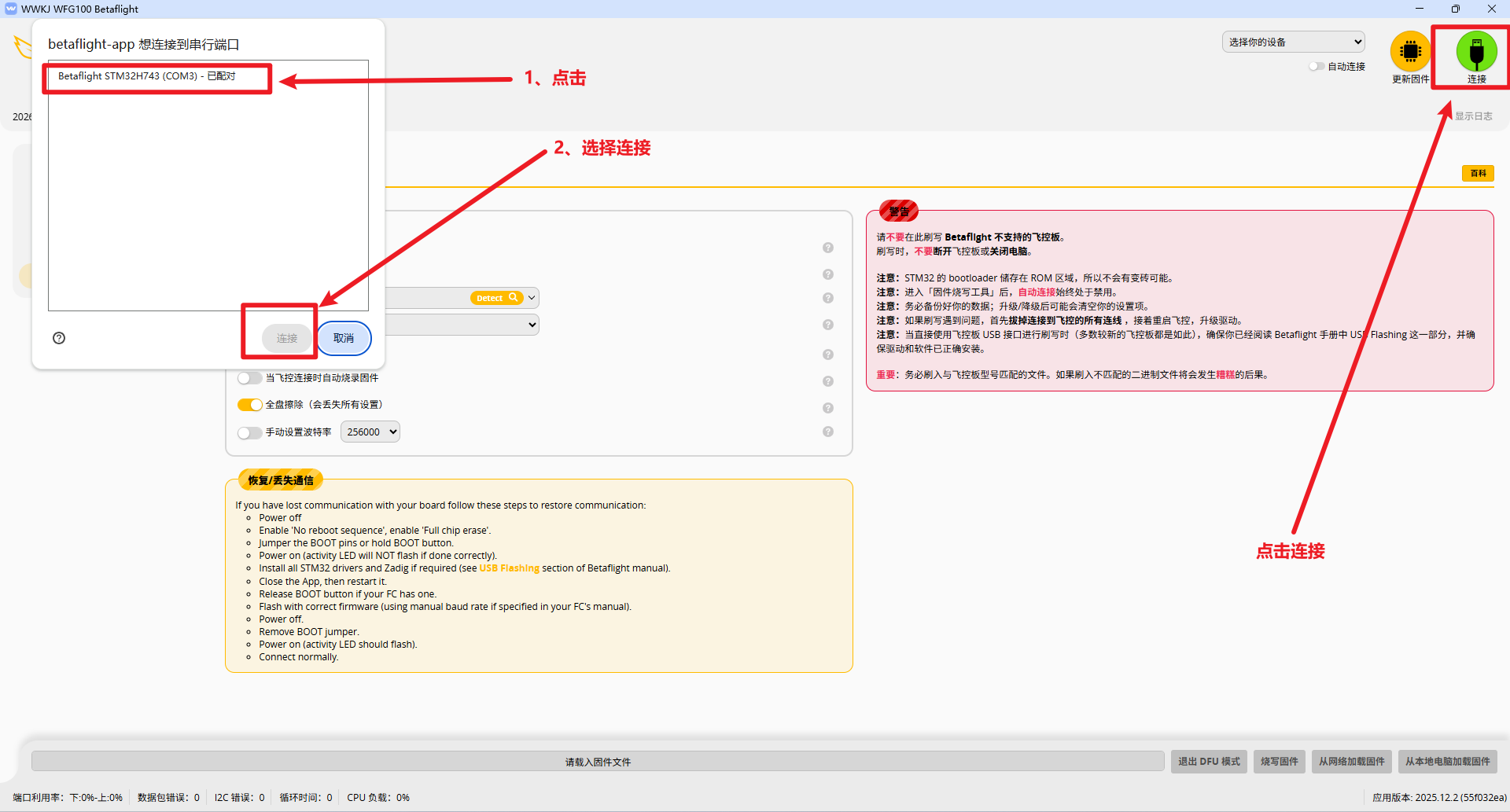The height and width of the screenshot is (812, 1510).
Task: Click the 数据包错误 status entry
Action: pyautogui.click(x=168, y=798)
